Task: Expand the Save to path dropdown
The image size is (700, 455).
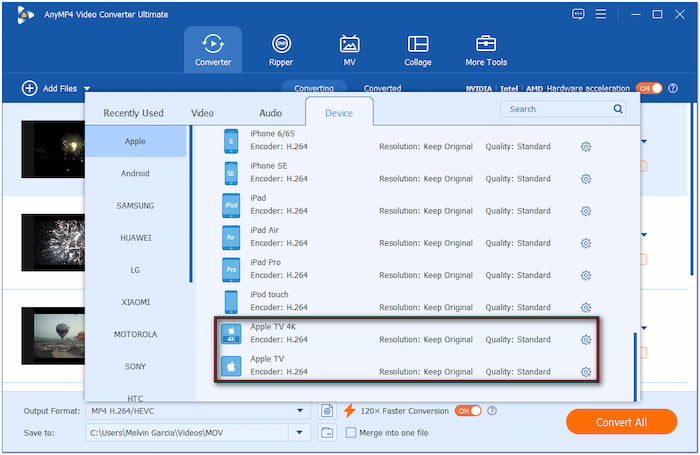Action: (300, 432)
